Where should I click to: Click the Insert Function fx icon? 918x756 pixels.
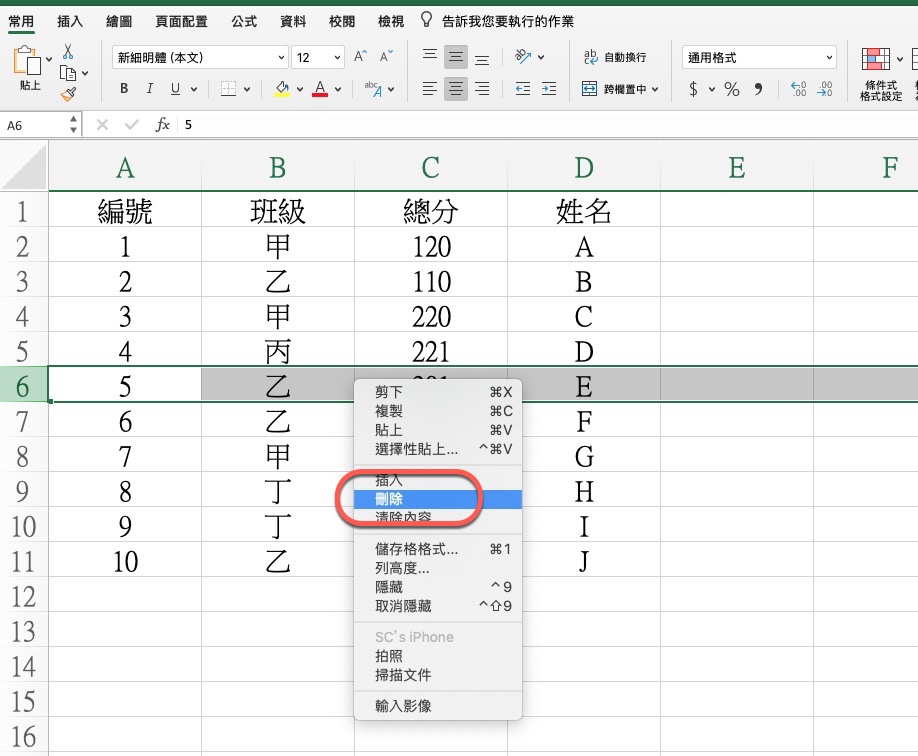coord(162,125)
